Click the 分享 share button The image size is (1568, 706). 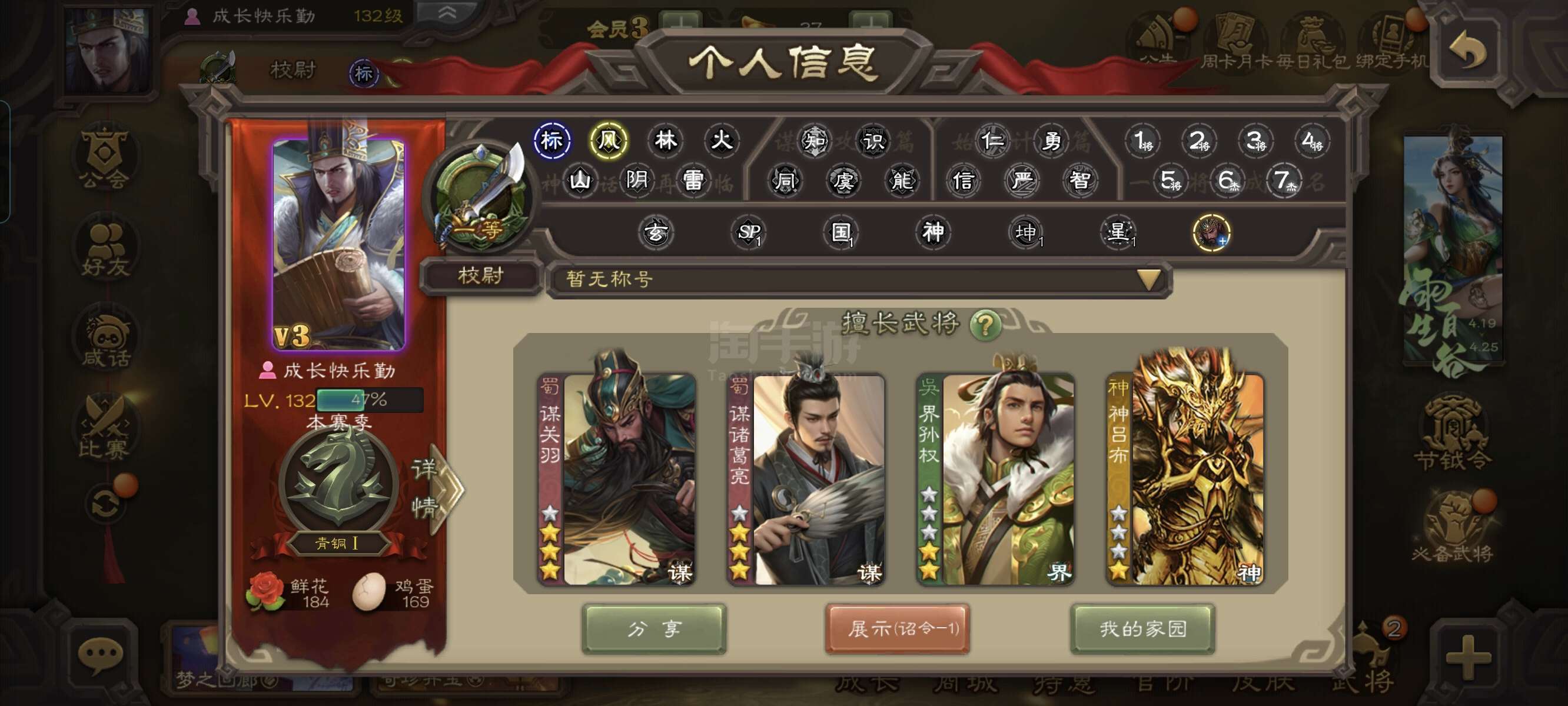pos(655,630)
